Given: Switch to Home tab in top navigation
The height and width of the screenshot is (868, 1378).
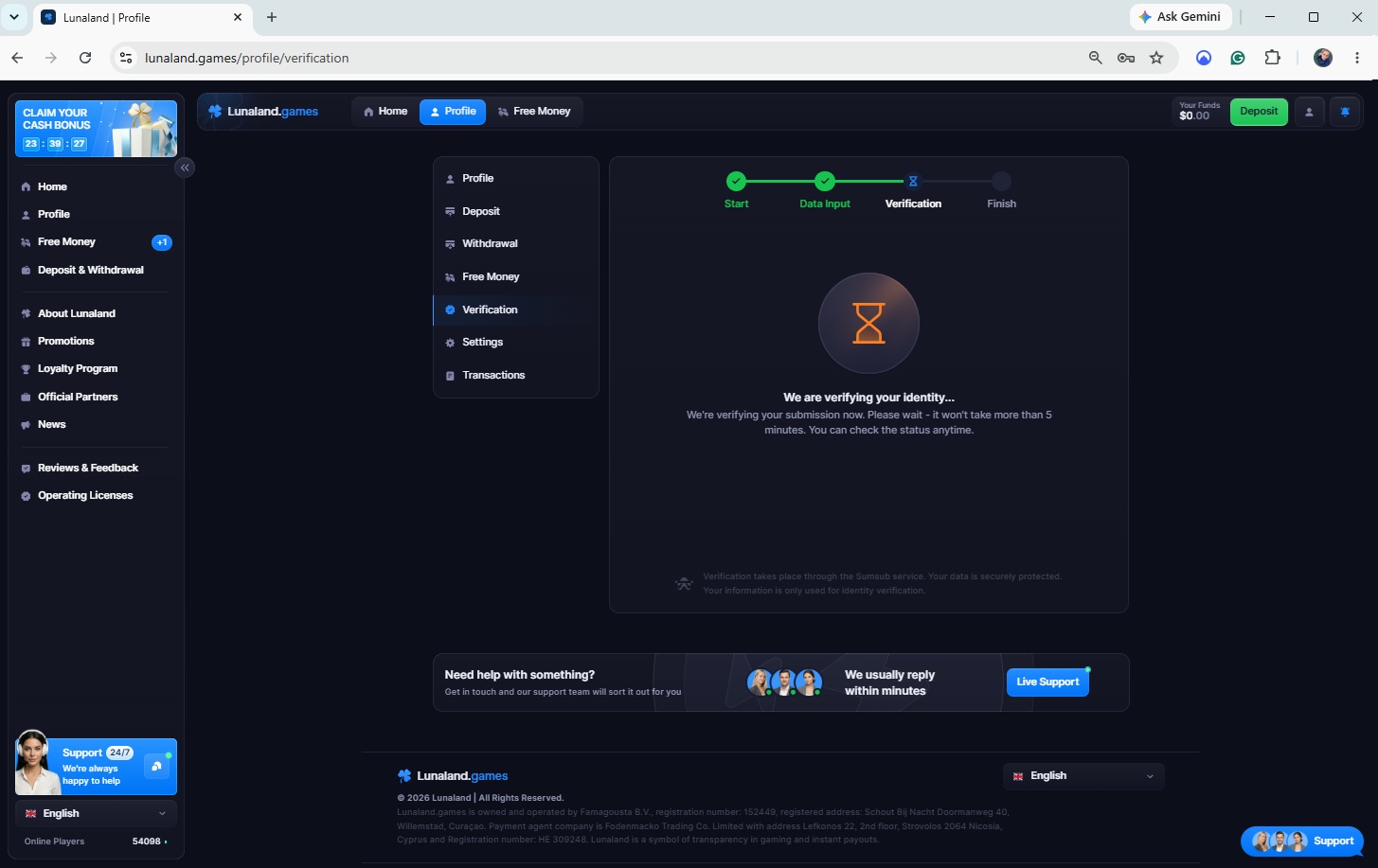Looking at the screenshot, I should [x=385, y=112].
